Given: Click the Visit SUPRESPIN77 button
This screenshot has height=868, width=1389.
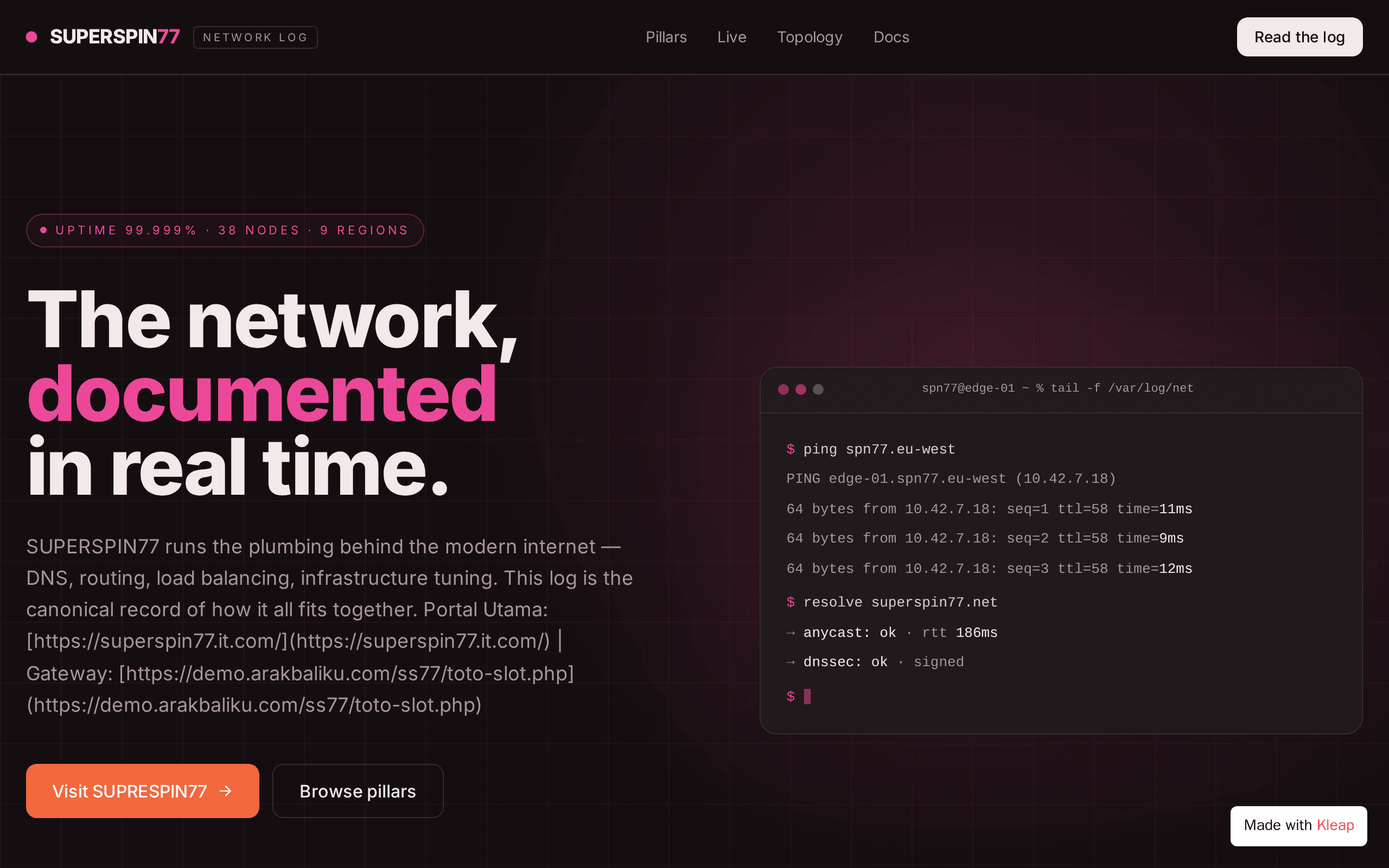Looking at the screenshot, I should coord(142,791).
